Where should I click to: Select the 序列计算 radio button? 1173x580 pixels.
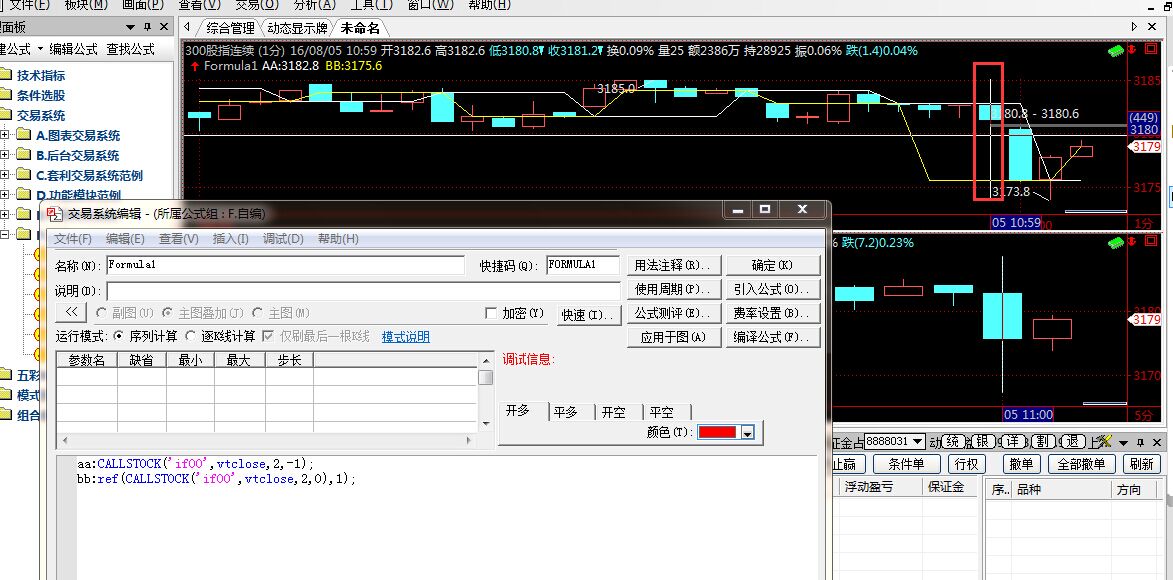click(119, 337)
